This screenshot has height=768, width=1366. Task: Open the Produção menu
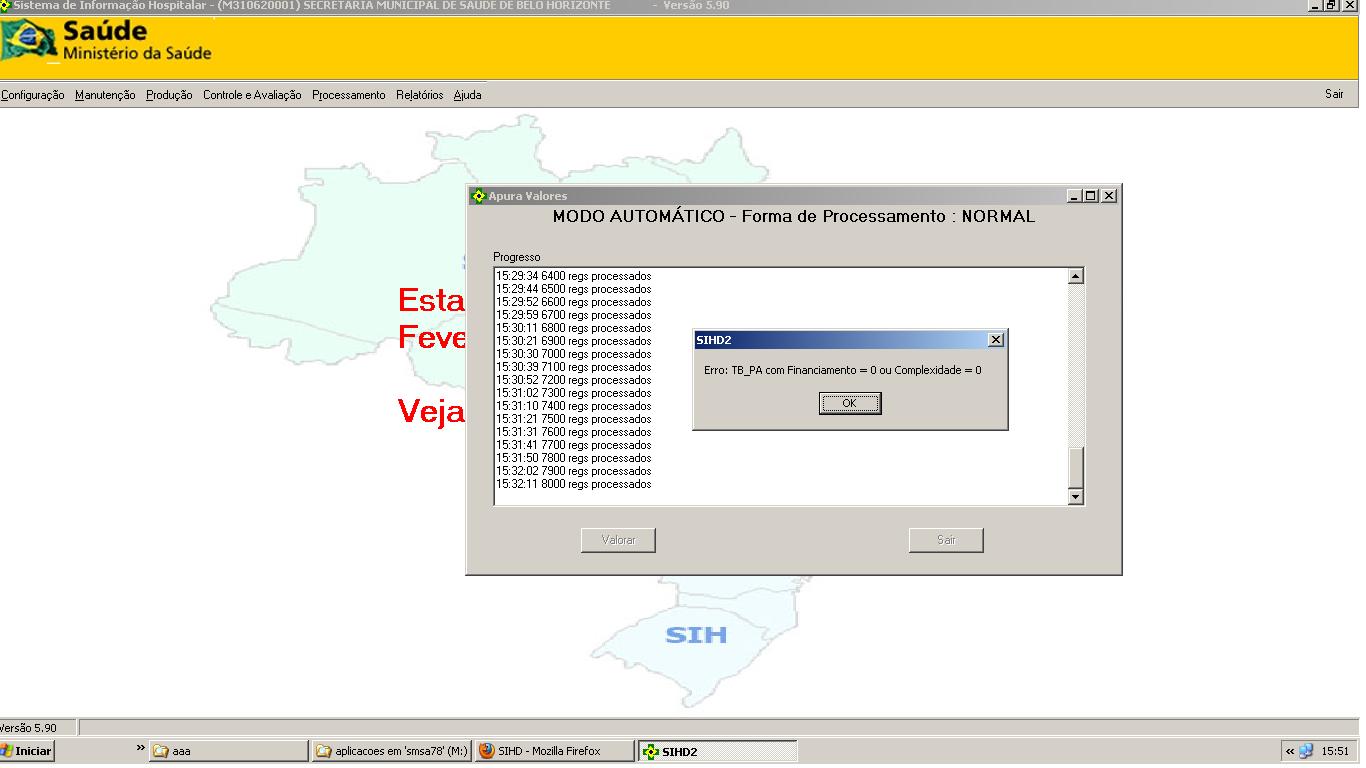[x=169, y=95]
